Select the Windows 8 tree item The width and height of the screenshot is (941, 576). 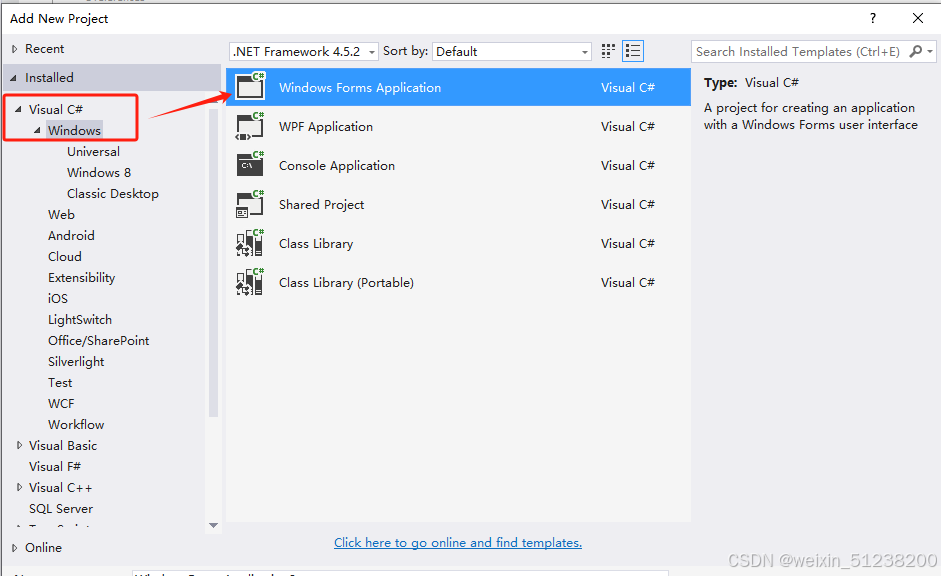tap(99, 172)
